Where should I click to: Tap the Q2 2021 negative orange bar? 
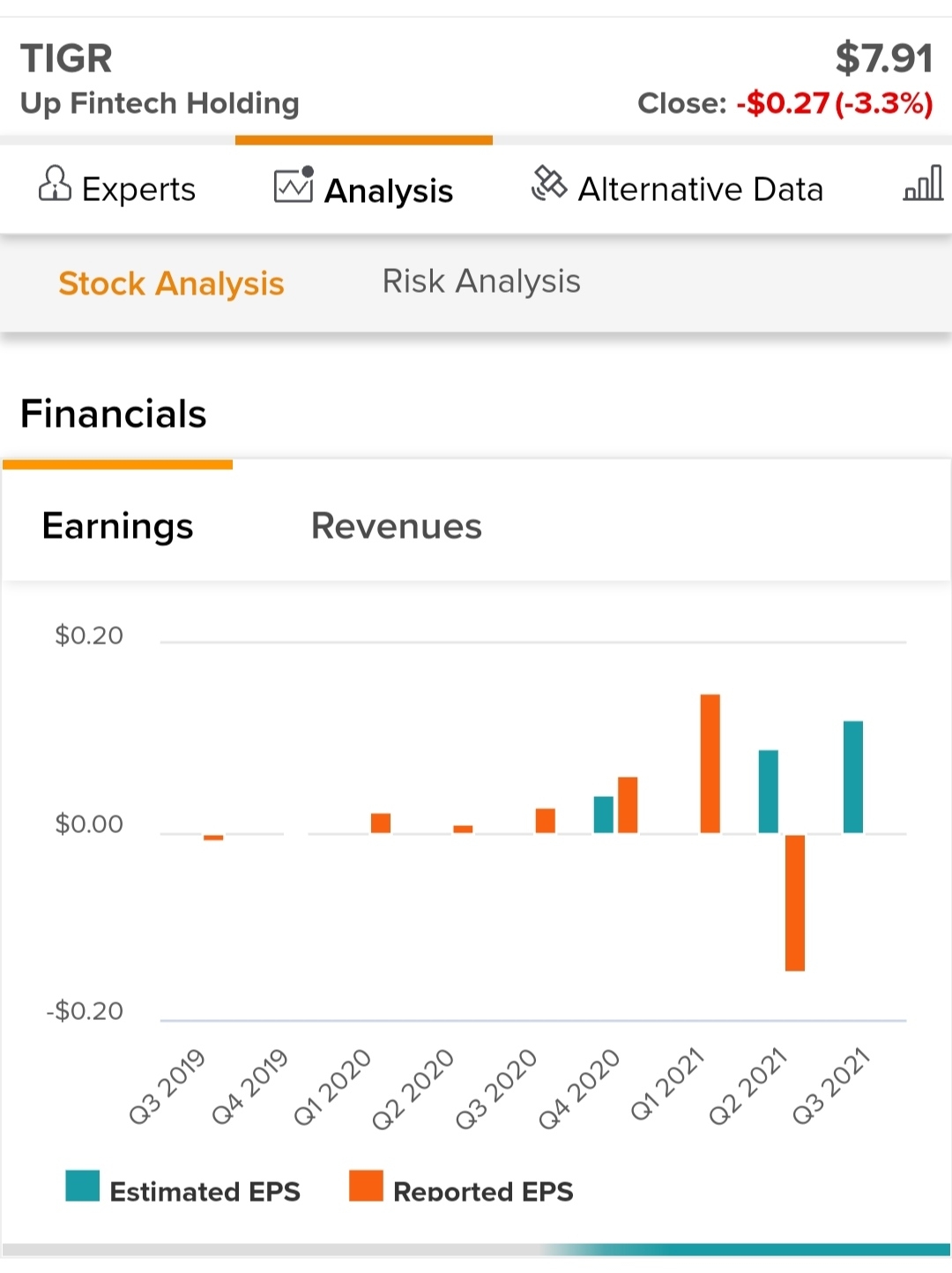(x=795, y=903)
